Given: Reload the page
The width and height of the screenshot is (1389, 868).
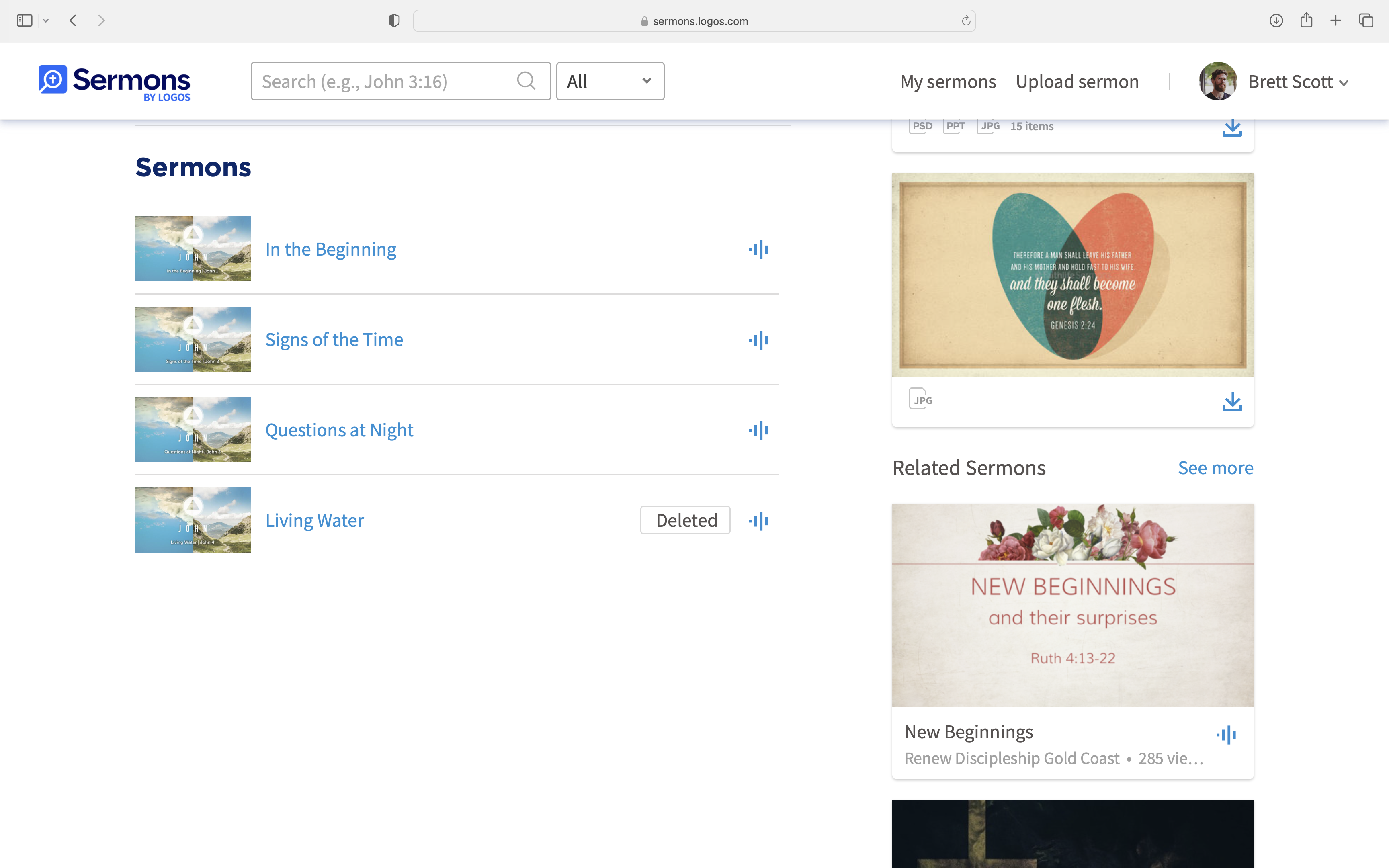Looking at the screenshot, I should click(966, 20).
